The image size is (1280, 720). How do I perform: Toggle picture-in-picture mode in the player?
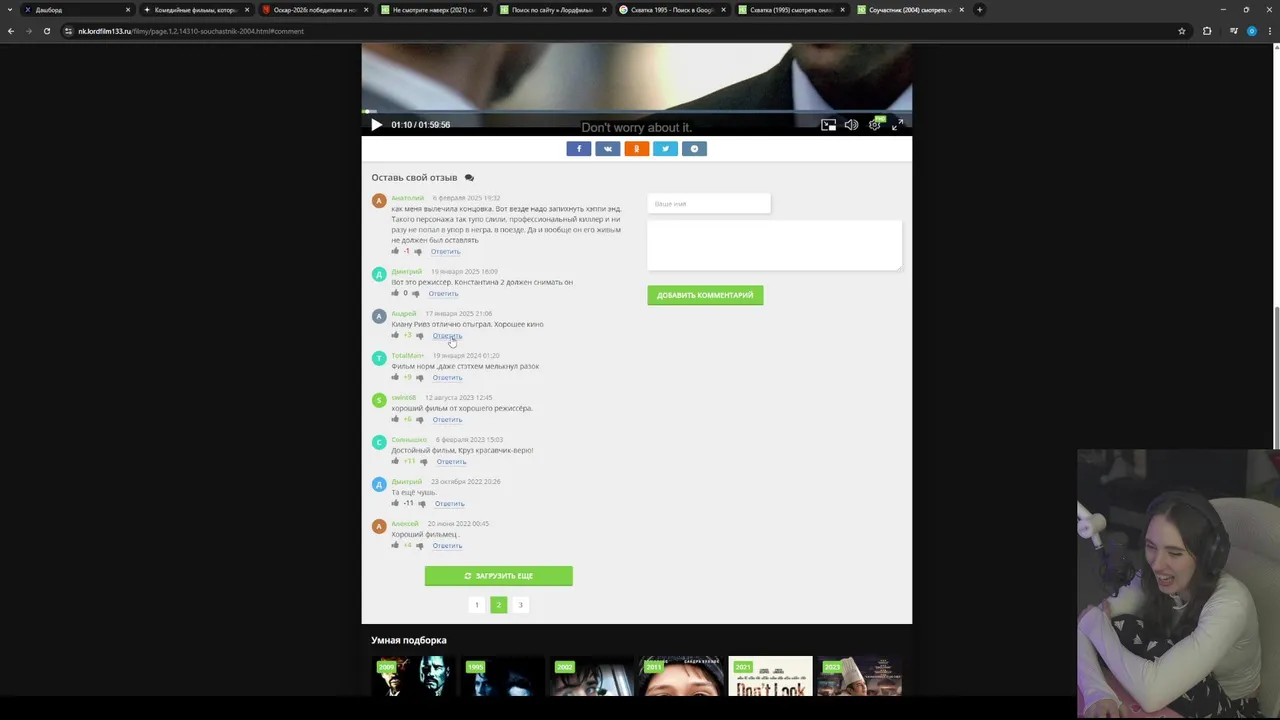click(x=828, y=125)
